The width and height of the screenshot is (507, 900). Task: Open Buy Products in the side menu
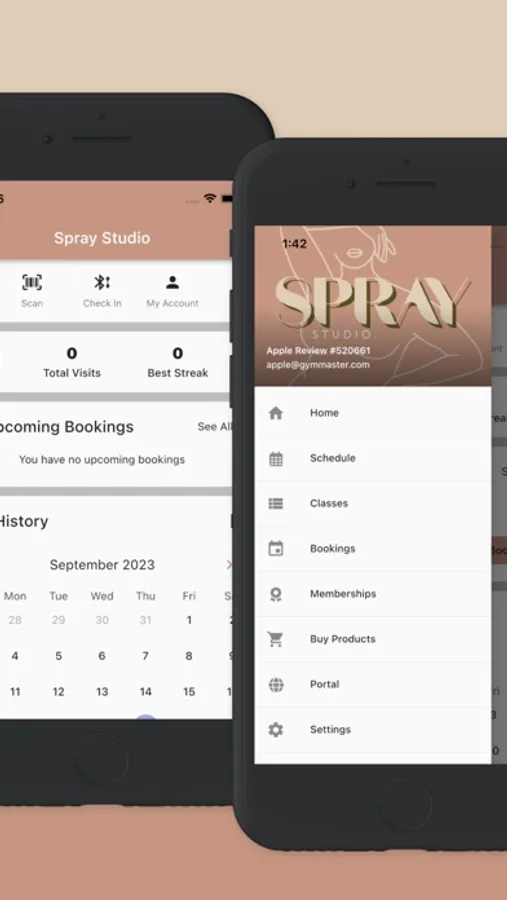[x=373, y=639]
